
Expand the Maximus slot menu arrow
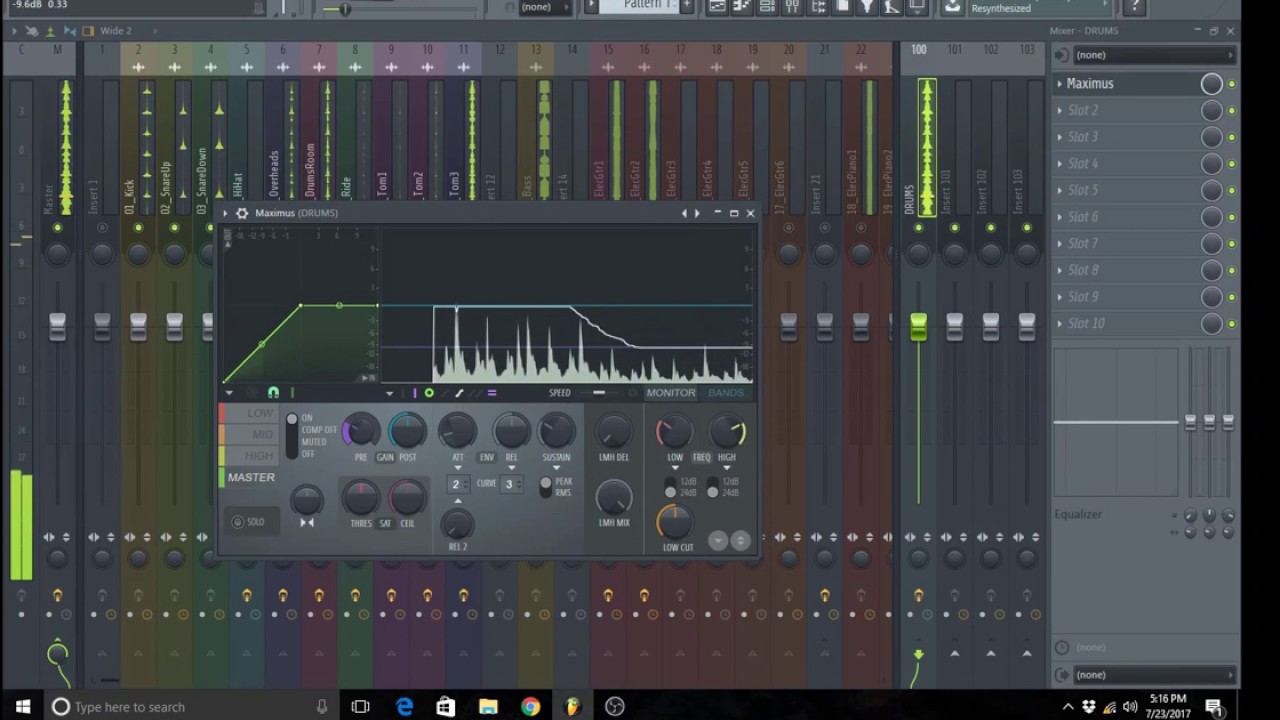1060,84
